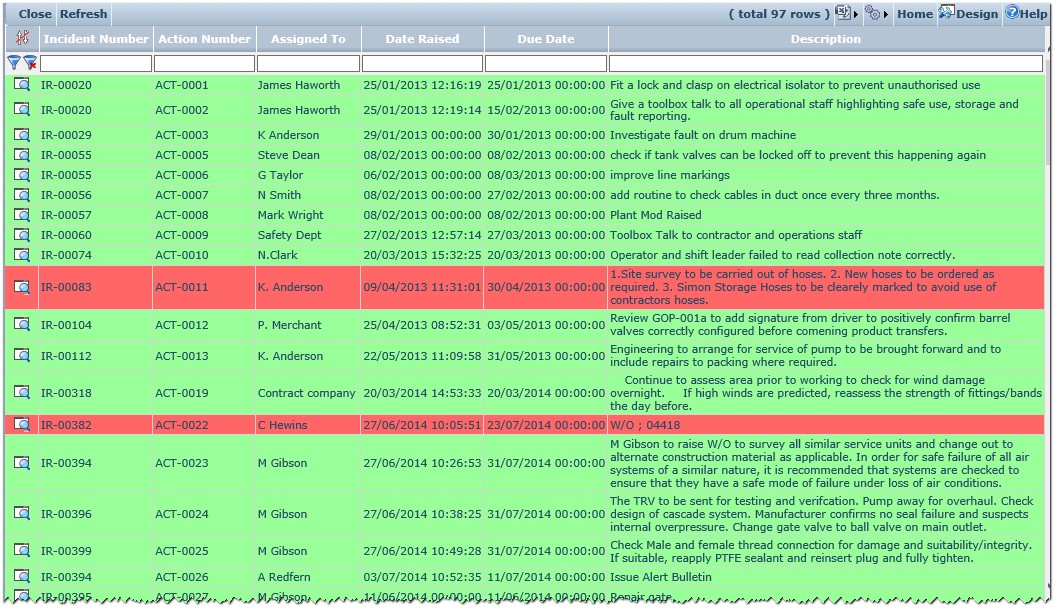Expand the gears settings dropdown
Image resolution: width=1054 pixels, height=613 pixels.
(886, 14)
